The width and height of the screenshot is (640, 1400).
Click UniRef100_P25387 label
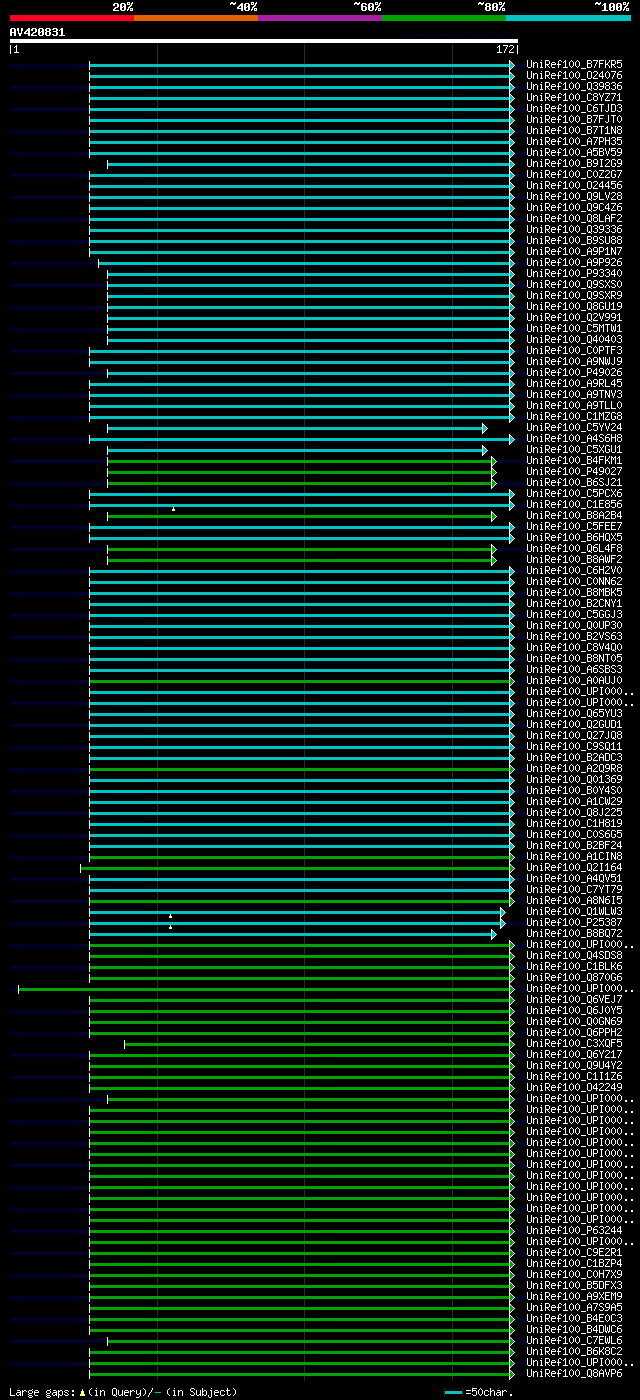(574, 922)
